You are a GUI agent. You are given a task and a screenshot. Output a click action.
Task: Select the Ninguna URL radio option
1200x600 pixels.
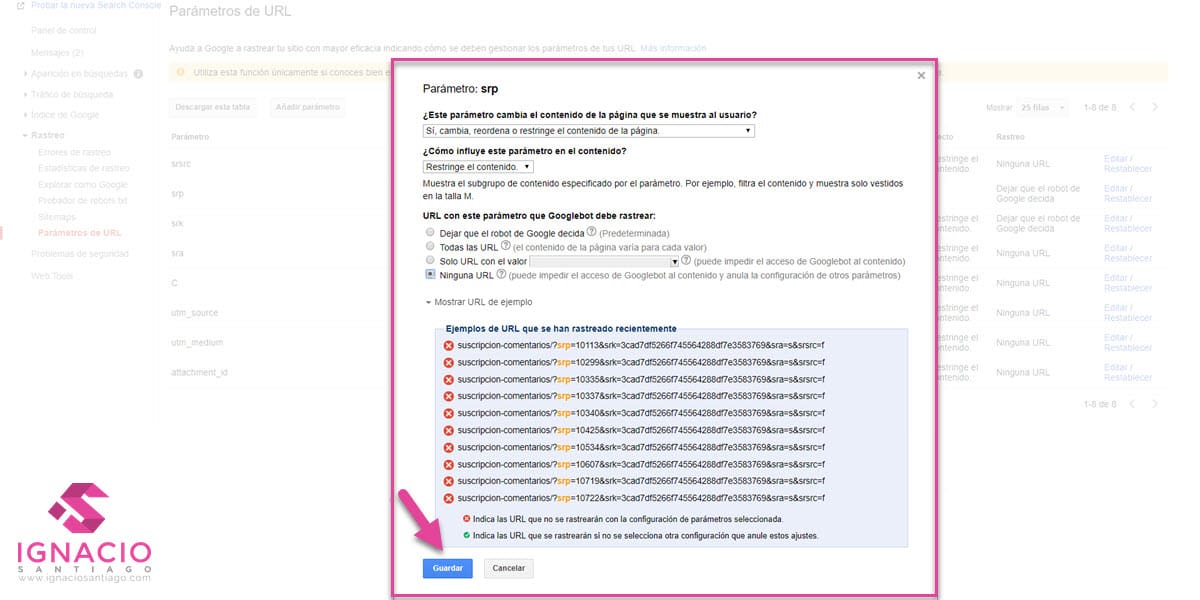click(430, 274)
